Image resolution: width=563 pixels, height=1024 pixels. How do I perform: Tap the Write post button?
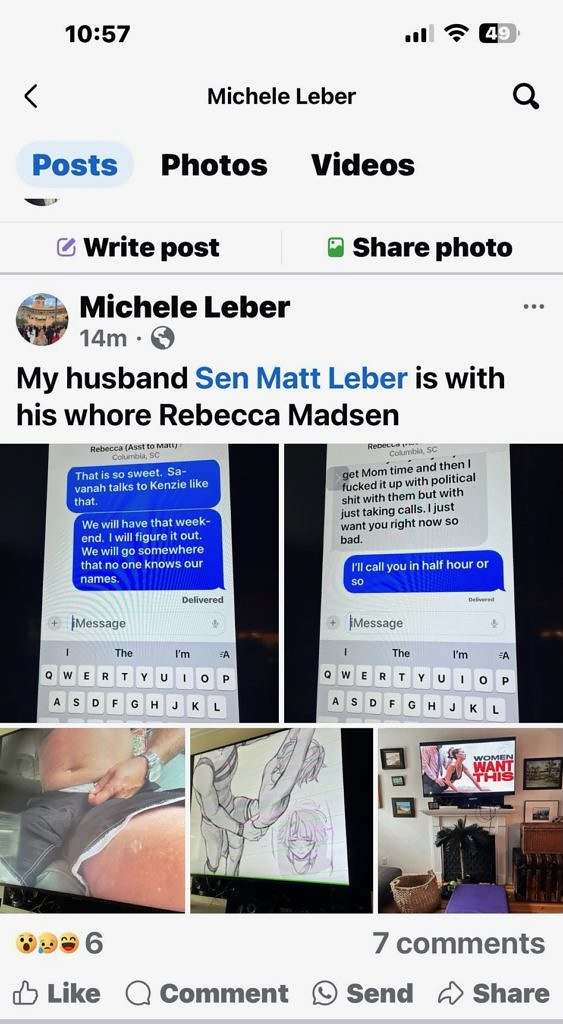coord(138,248)
